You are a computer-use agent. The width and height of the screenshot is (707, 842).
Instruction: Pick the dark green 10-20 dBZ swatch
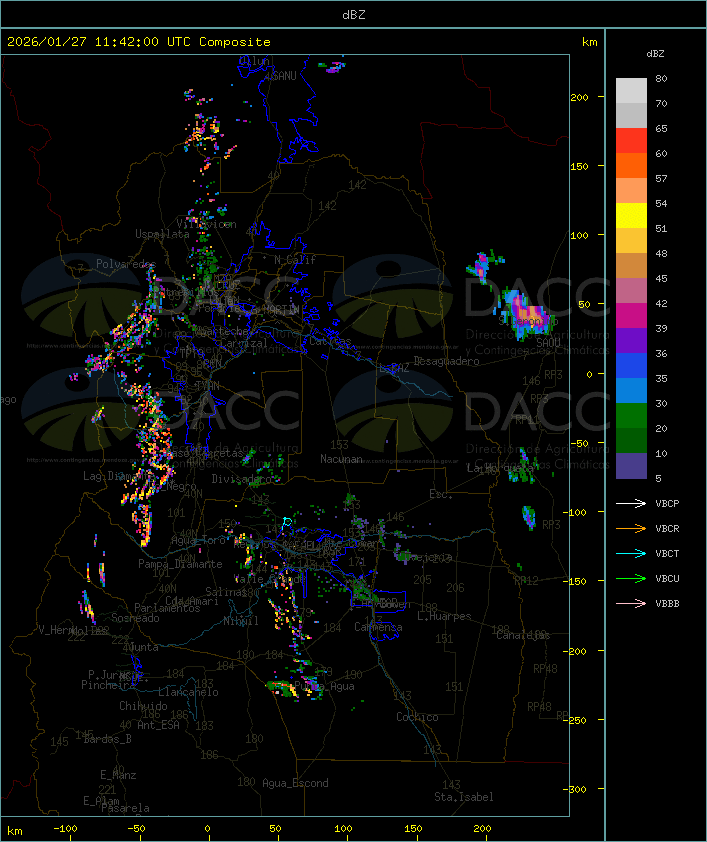click(631, 440)
